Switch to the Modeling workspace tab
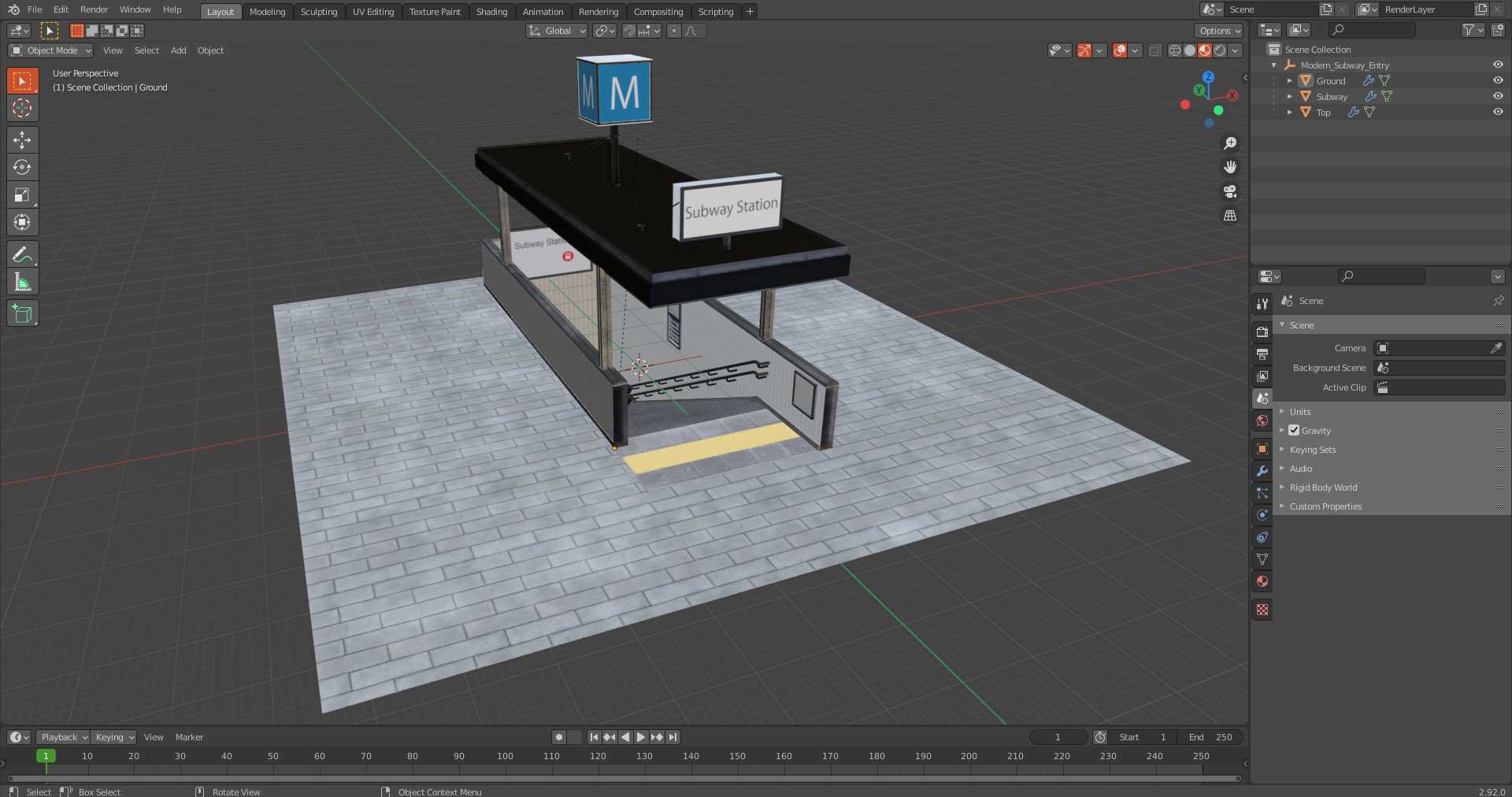The image size is (1512, 797). tap(267, 12)
